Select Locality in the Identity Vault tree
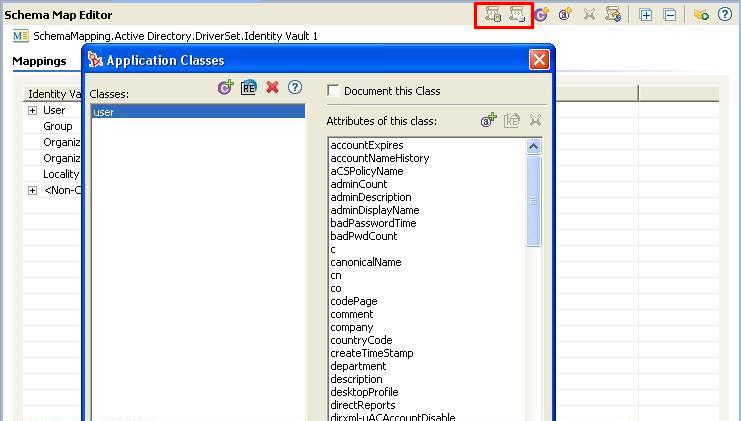This screenshot has width=741, height=421. (x=61, y=174)
